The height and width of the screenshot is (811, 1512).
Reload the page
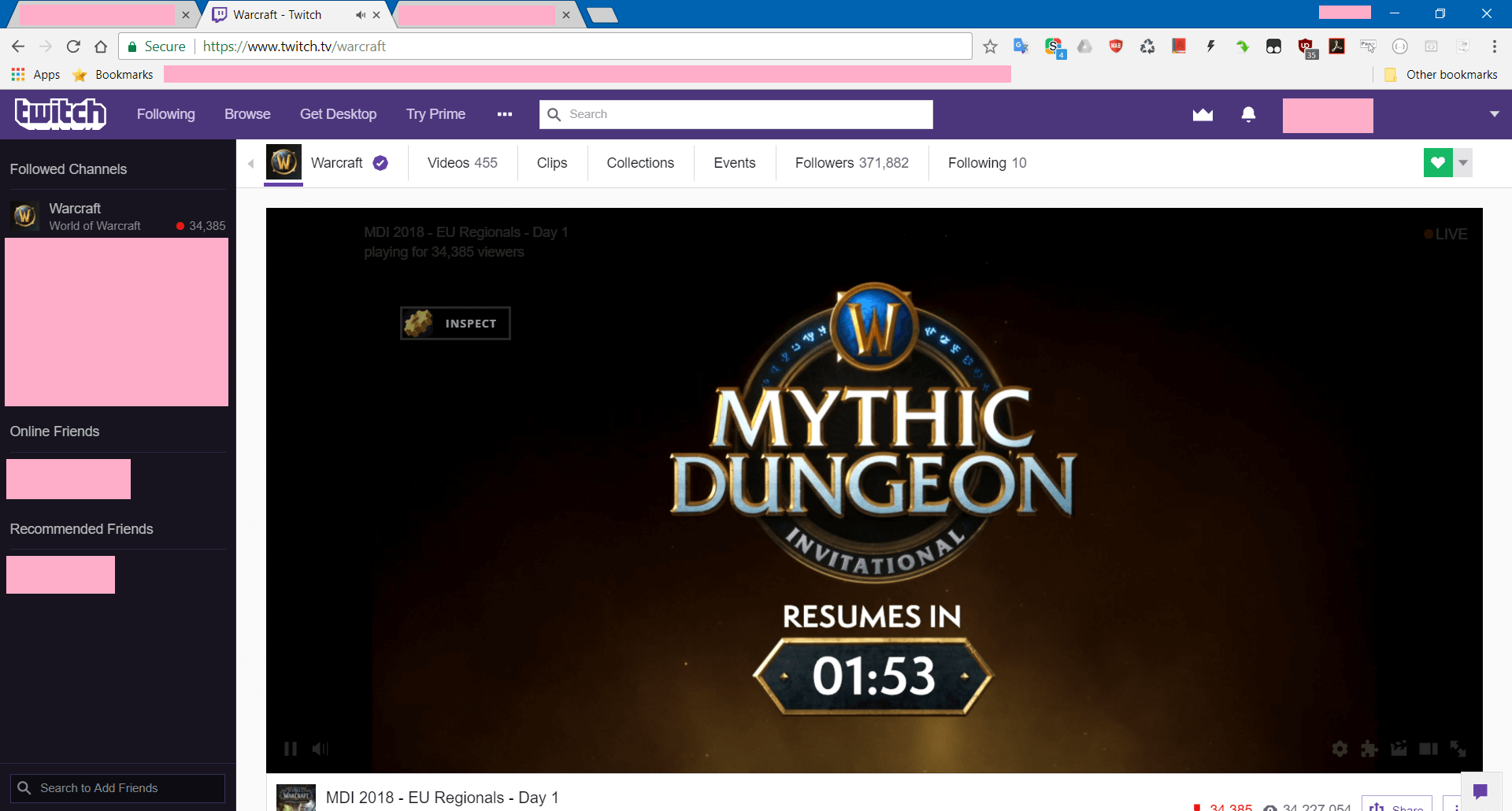tap(73, 46)
